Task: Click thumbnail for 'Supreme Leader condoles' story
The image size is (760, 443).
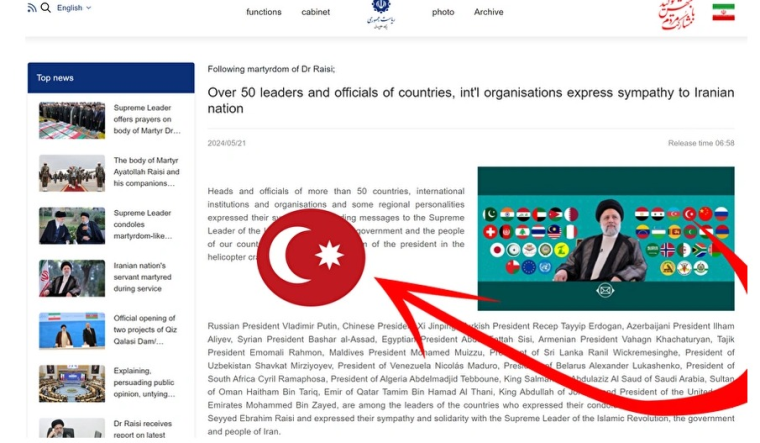Action: 72,225
